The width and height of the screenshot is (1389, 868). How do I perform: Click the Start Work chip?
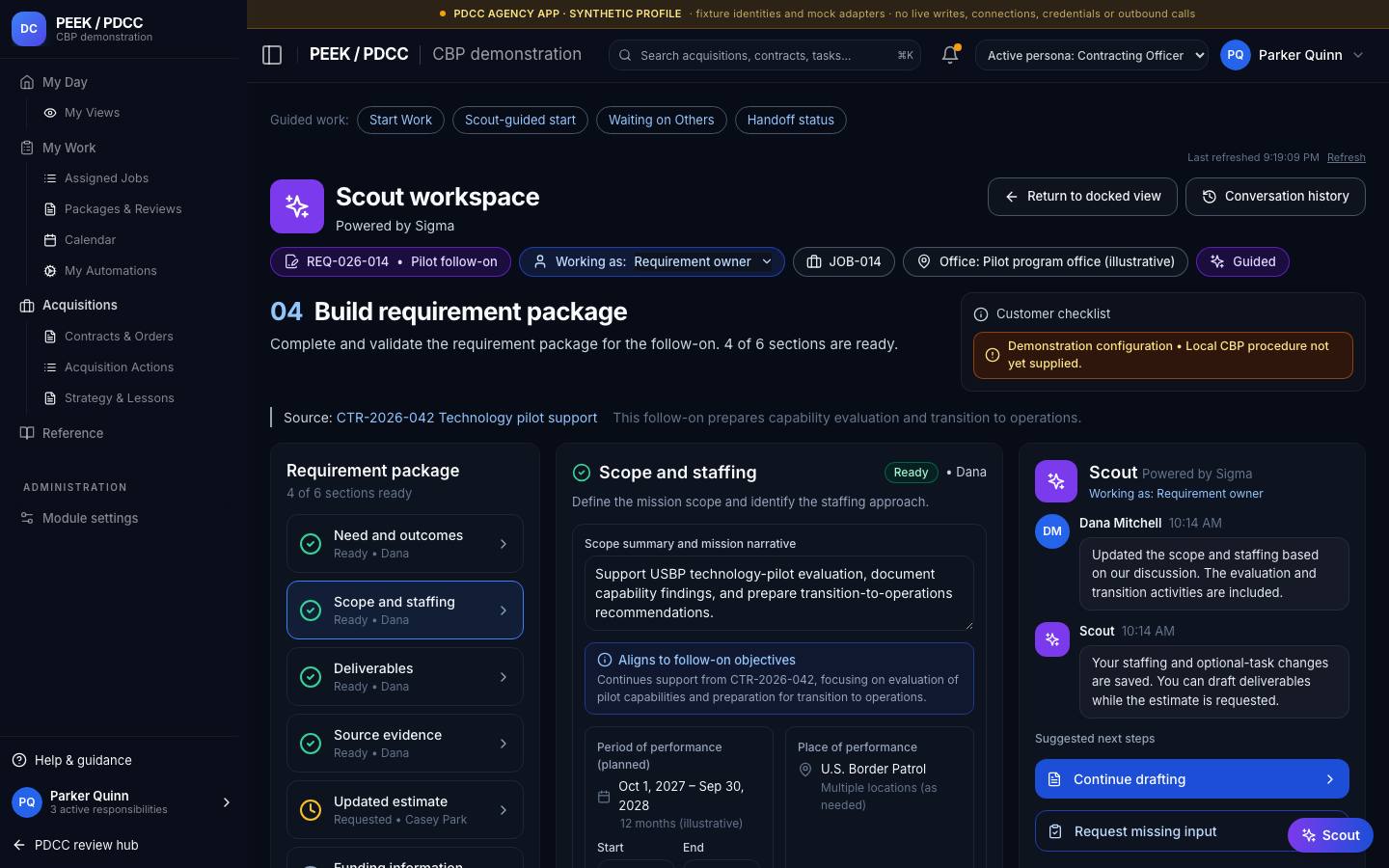coord(400,121)
